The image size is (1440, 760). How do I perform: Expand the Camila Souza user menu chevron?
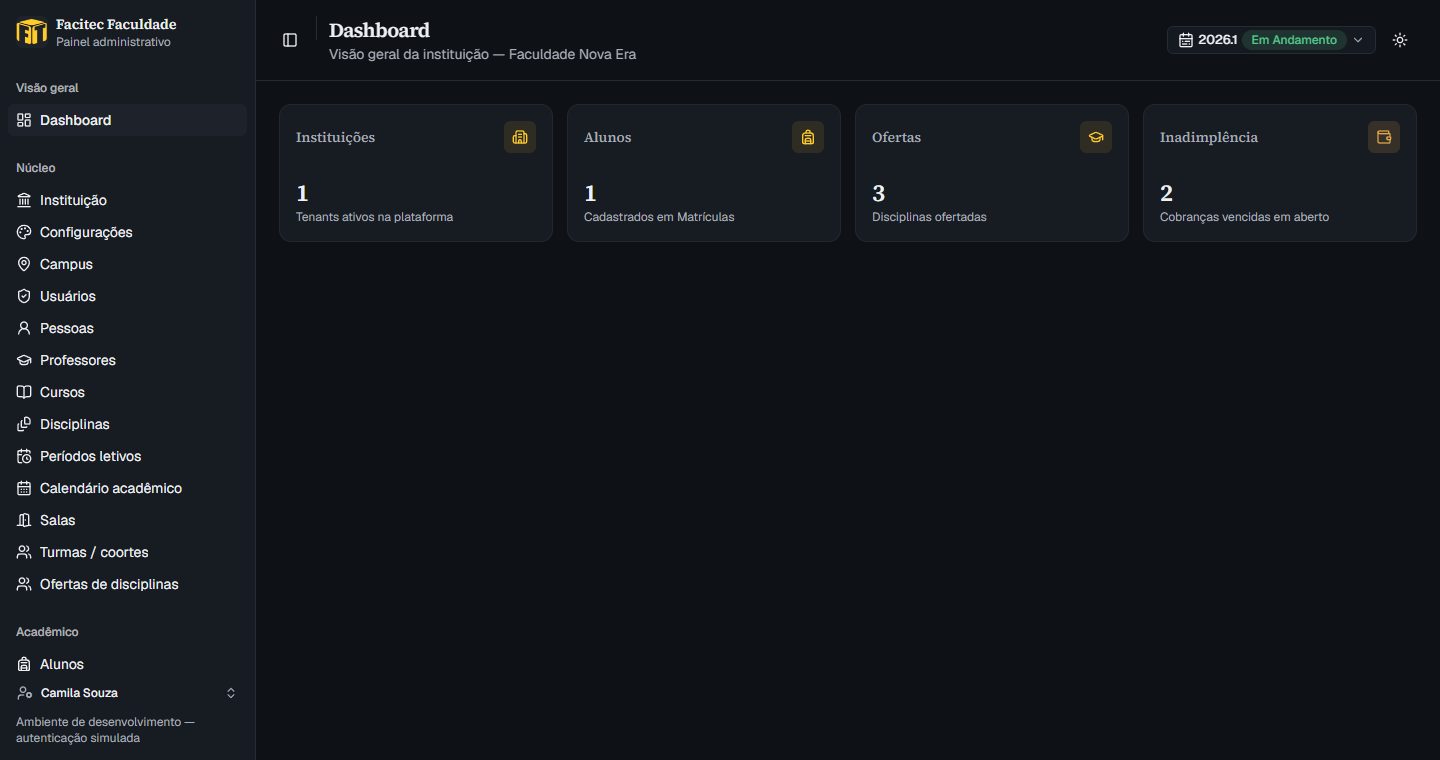[x=231, y=693]
